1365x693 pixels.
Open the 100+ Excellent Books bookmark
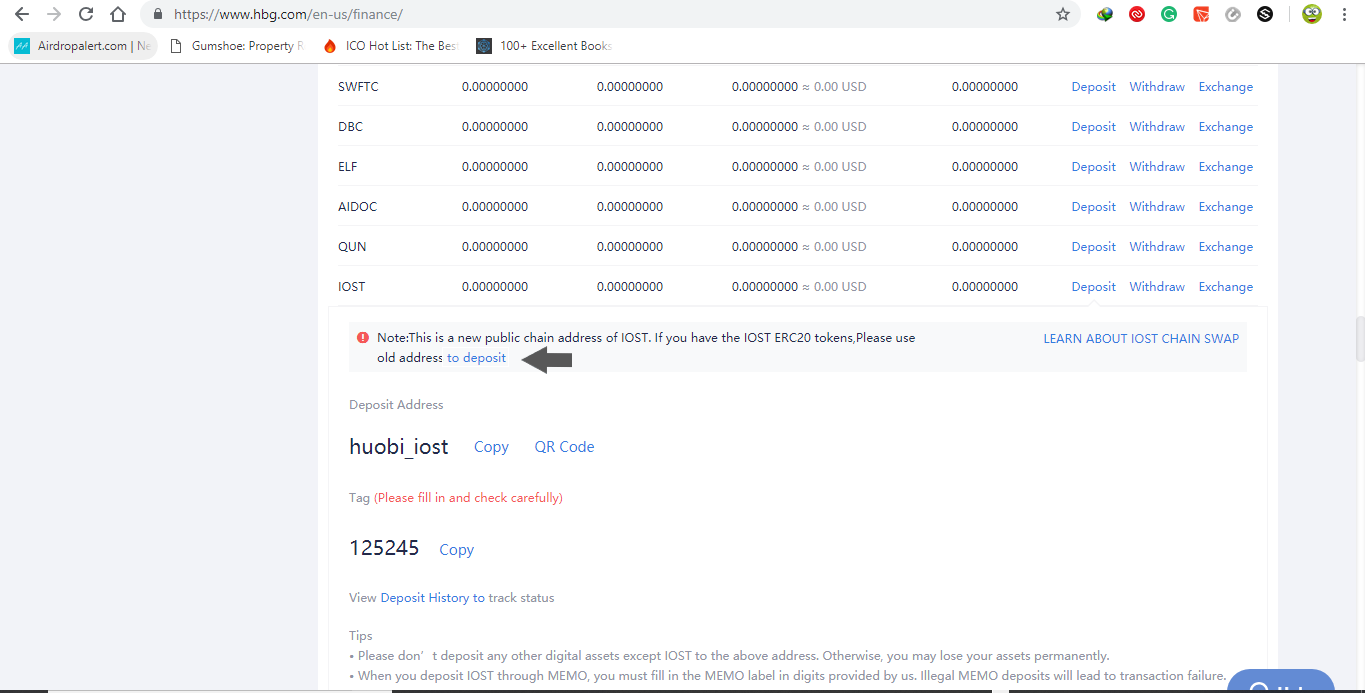(544, 46)
